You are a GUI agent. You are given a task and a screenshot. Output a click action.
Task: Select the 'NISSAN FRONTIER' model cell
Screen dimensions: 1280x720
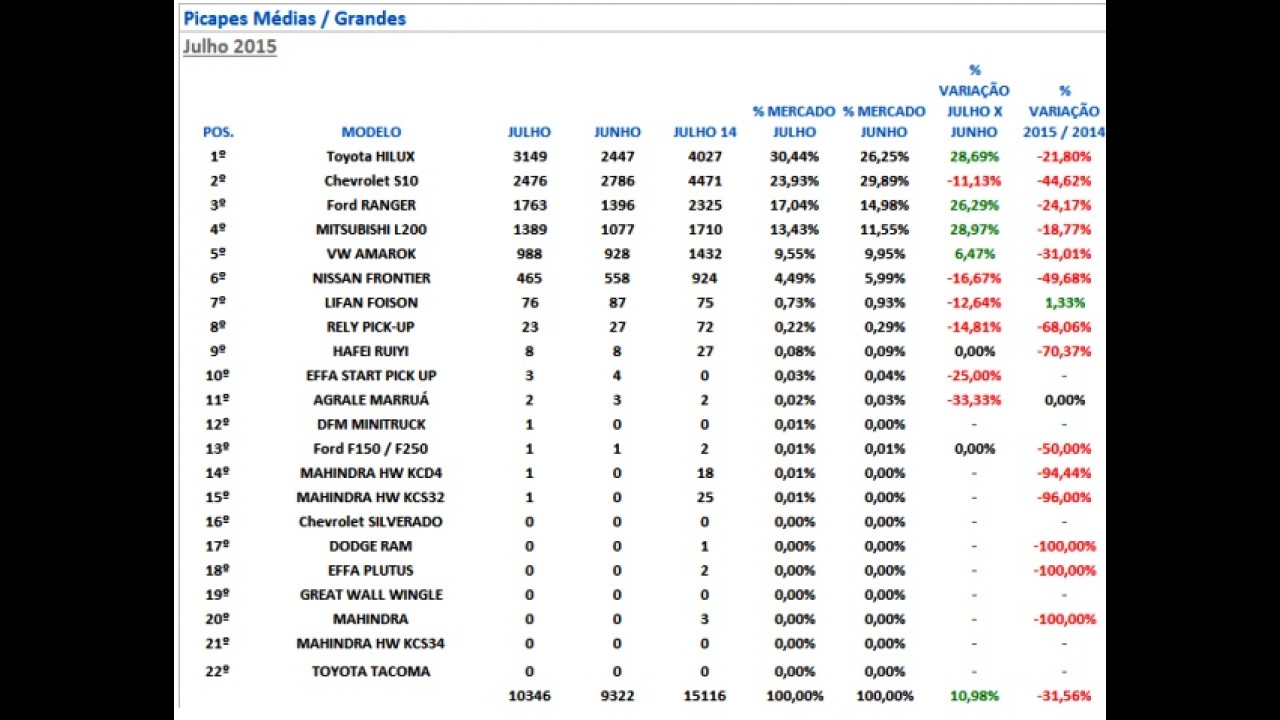click(x=371, y=278)
